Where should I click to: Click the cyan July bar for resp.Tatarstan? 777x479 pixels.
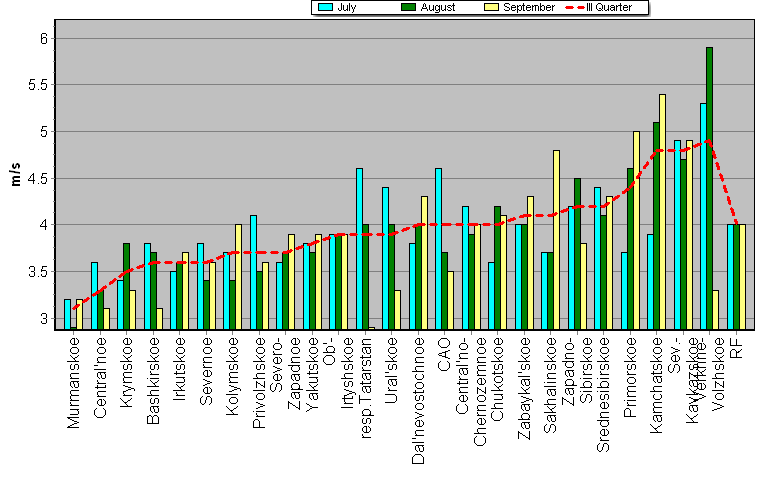(x=359, y=249)
